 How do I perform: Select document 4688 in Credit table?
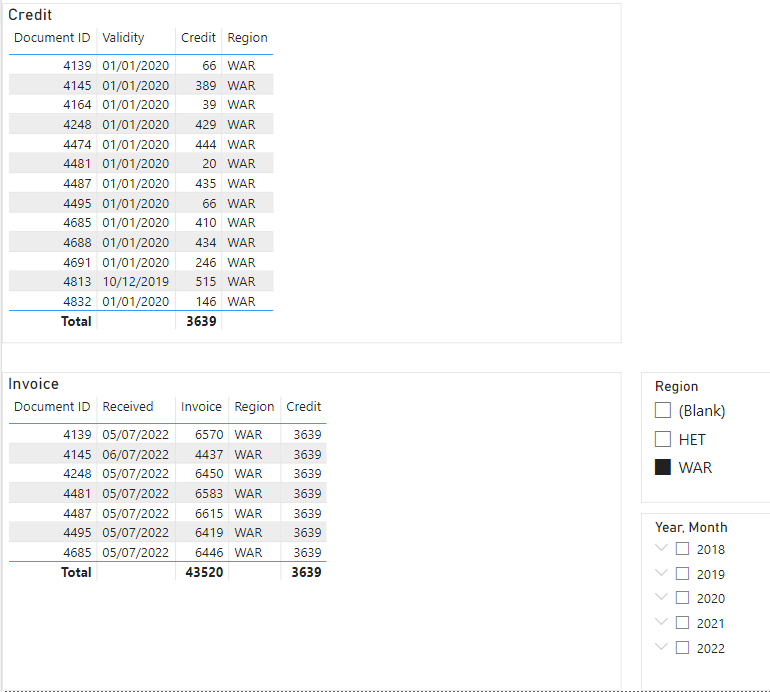(x=77, y=243)
